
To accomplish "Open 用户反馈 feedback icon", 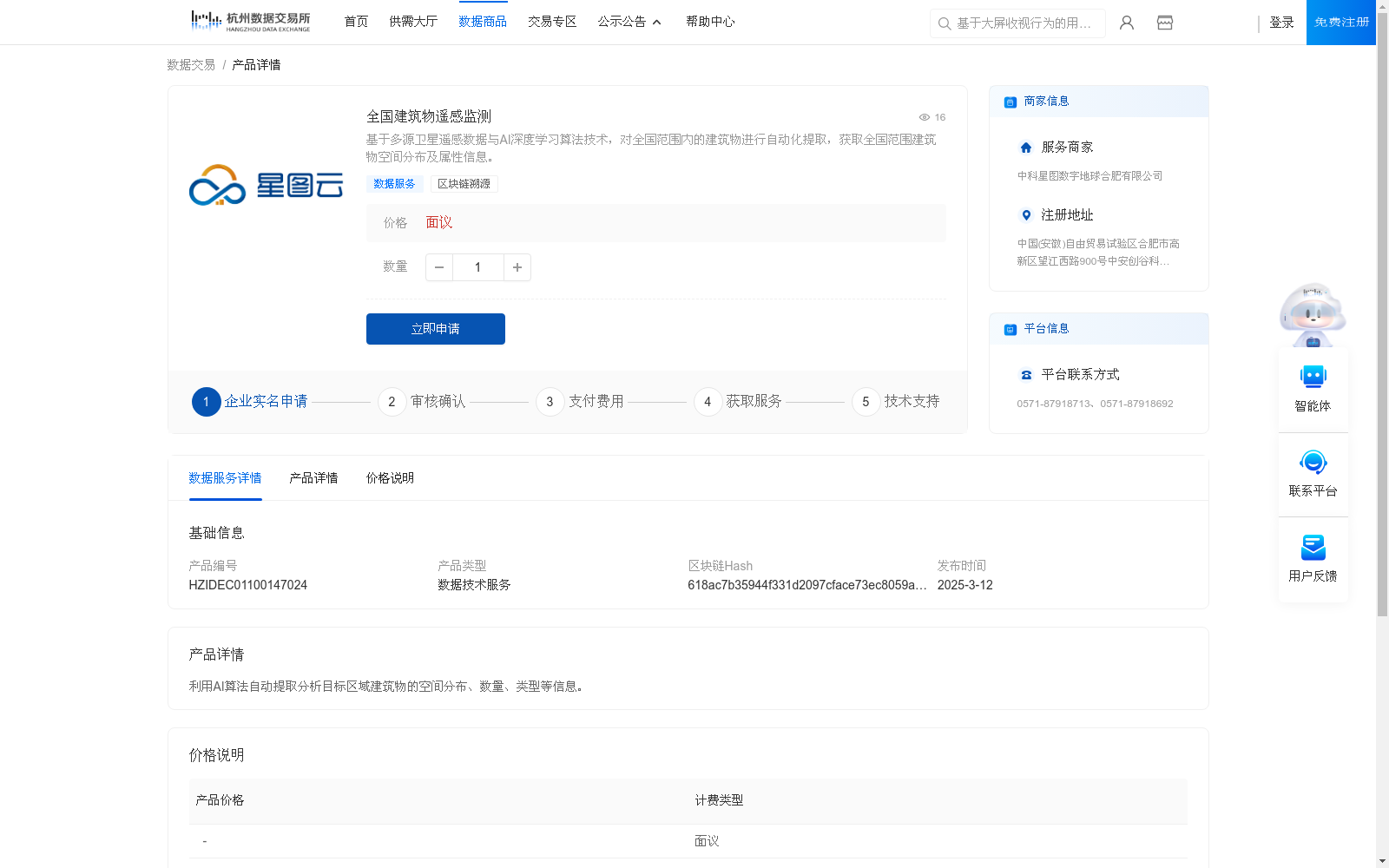I will (x=1313, y=547).
